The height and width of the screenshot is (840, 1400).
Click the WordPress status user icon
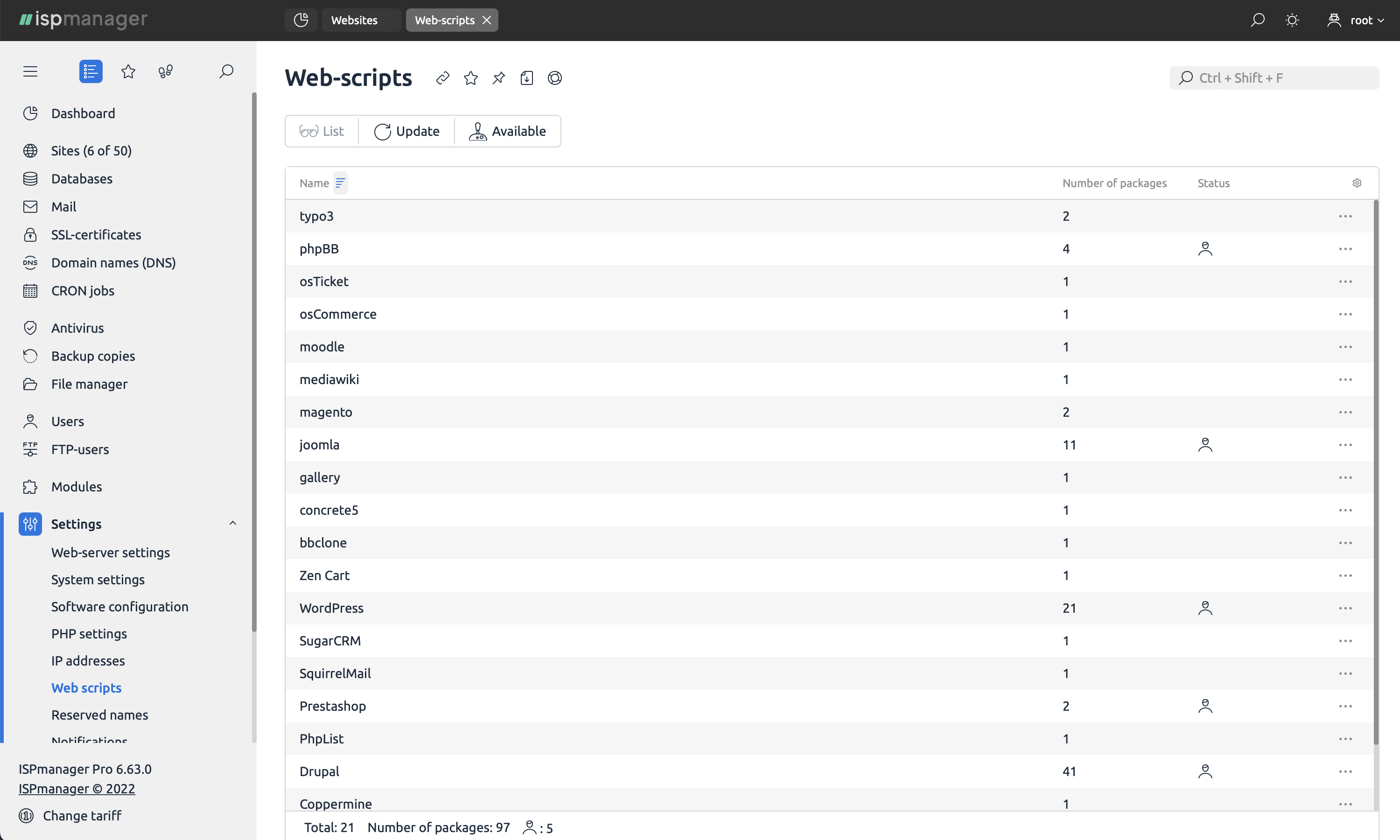1205,608
